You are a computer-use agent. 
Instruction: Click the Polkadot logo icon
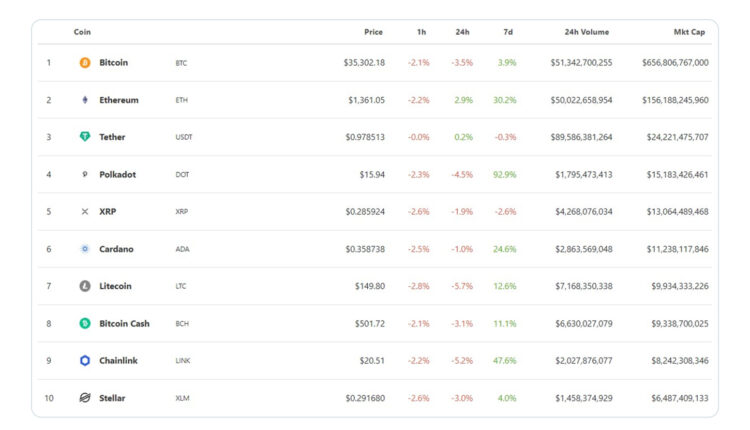(x=85, y=174)
